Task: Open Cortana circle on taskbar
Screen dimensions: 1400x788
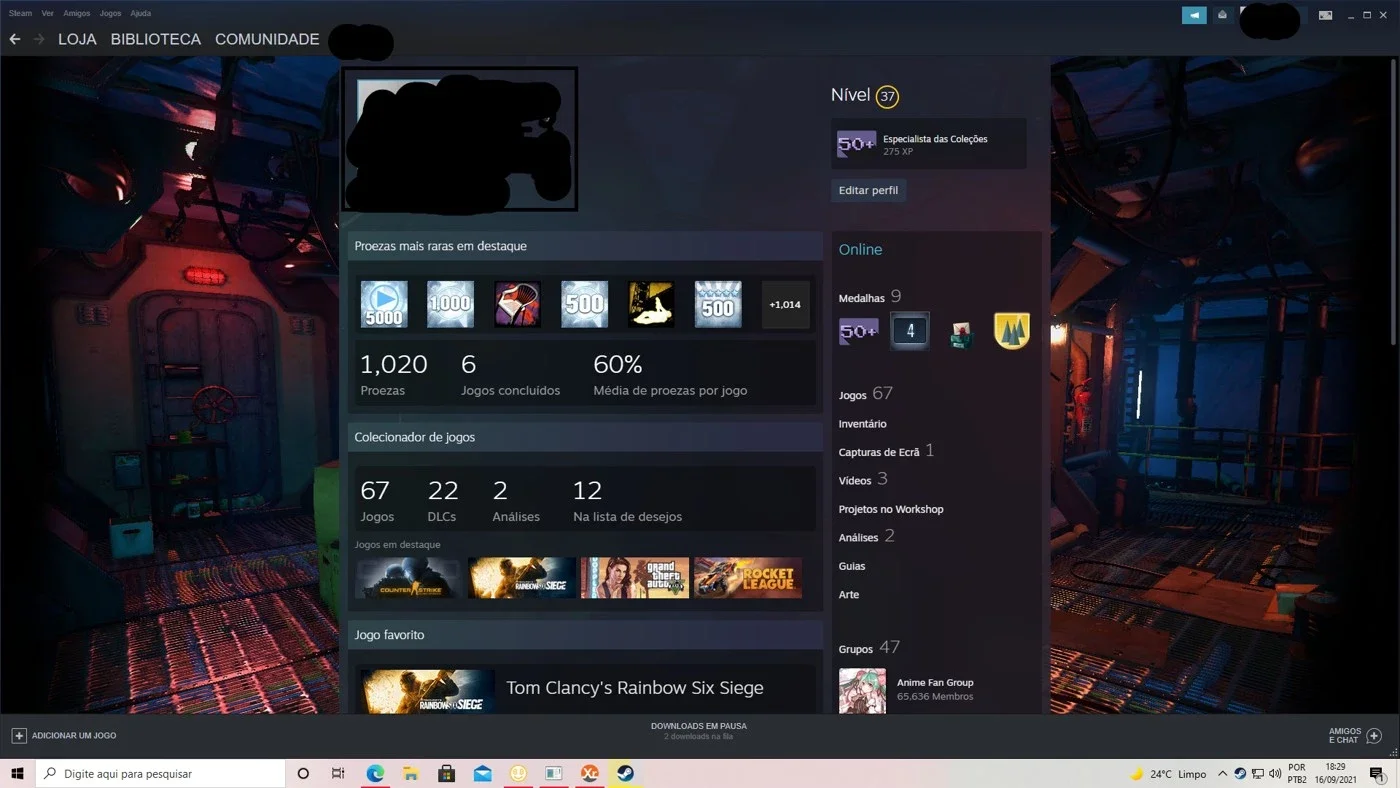Action: (x=303, y=773)
